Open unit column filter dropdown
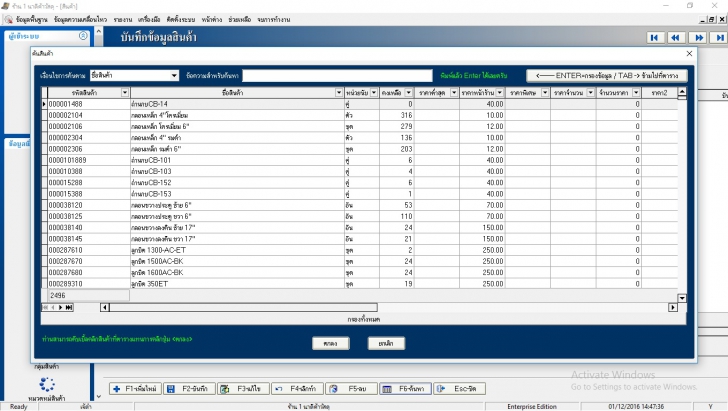The width and height of the screenshot is (728, 411). coord(374,92)
